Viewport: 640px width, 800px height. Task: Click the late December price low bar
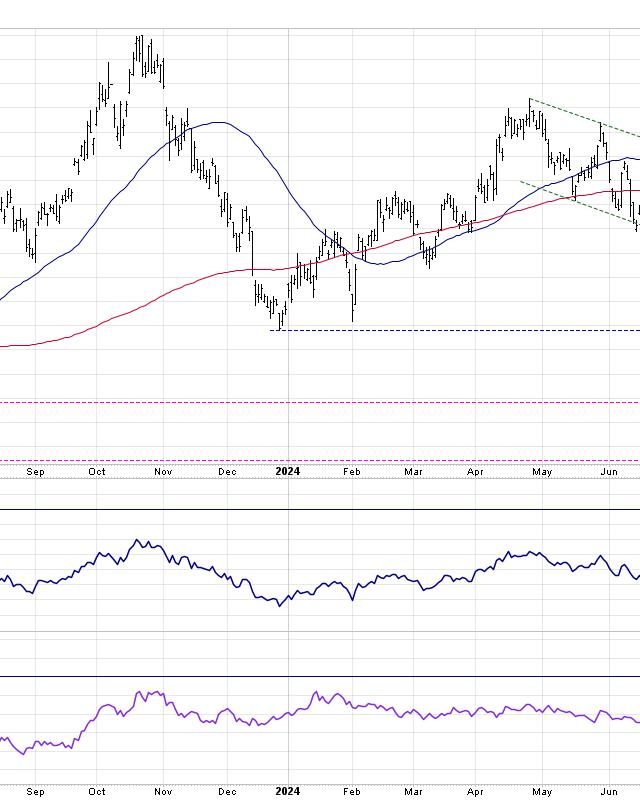pyautogui.click(x=281, y=318)
